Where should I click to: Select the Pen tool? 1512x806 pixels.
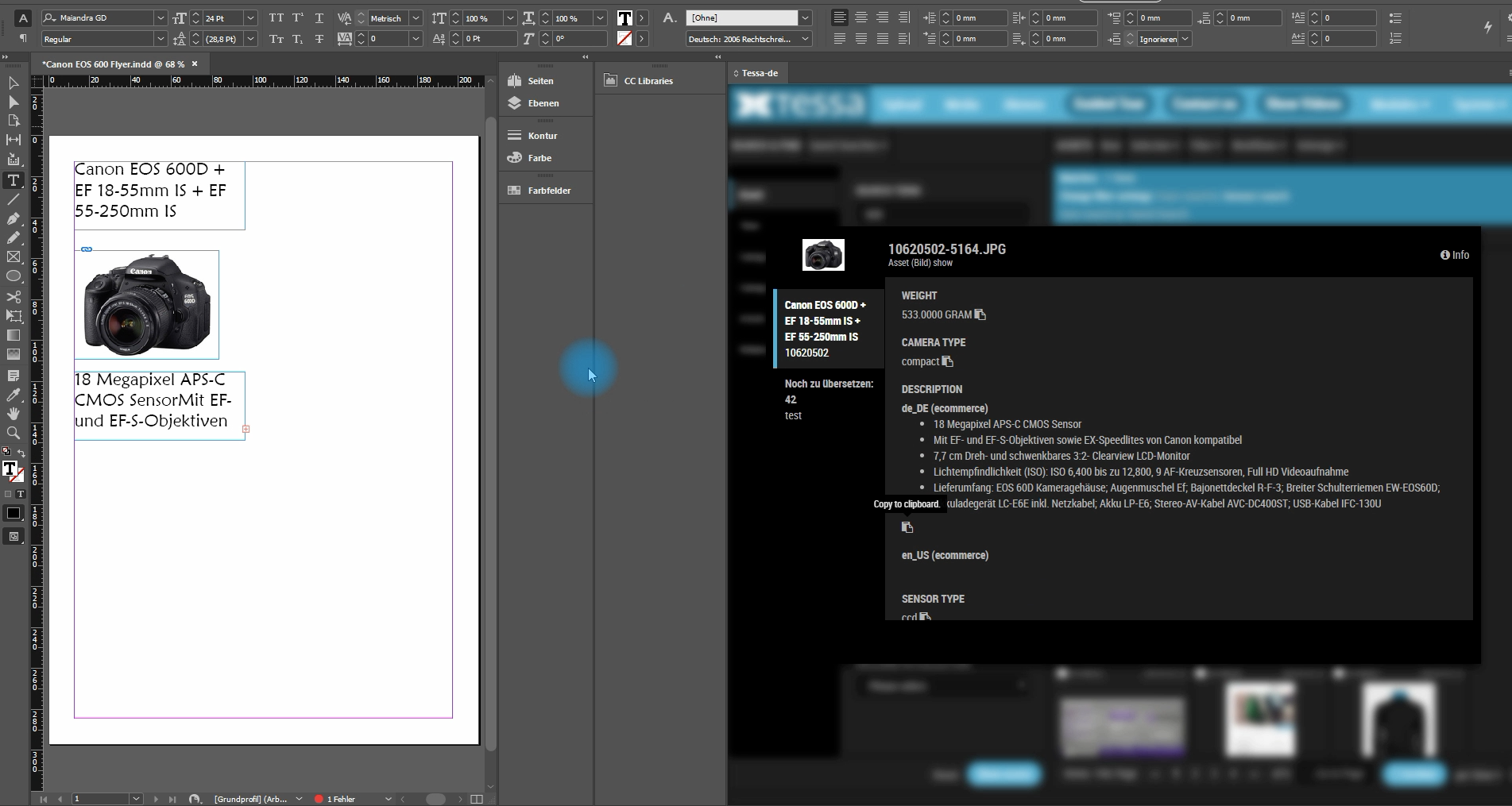(14, 218)
